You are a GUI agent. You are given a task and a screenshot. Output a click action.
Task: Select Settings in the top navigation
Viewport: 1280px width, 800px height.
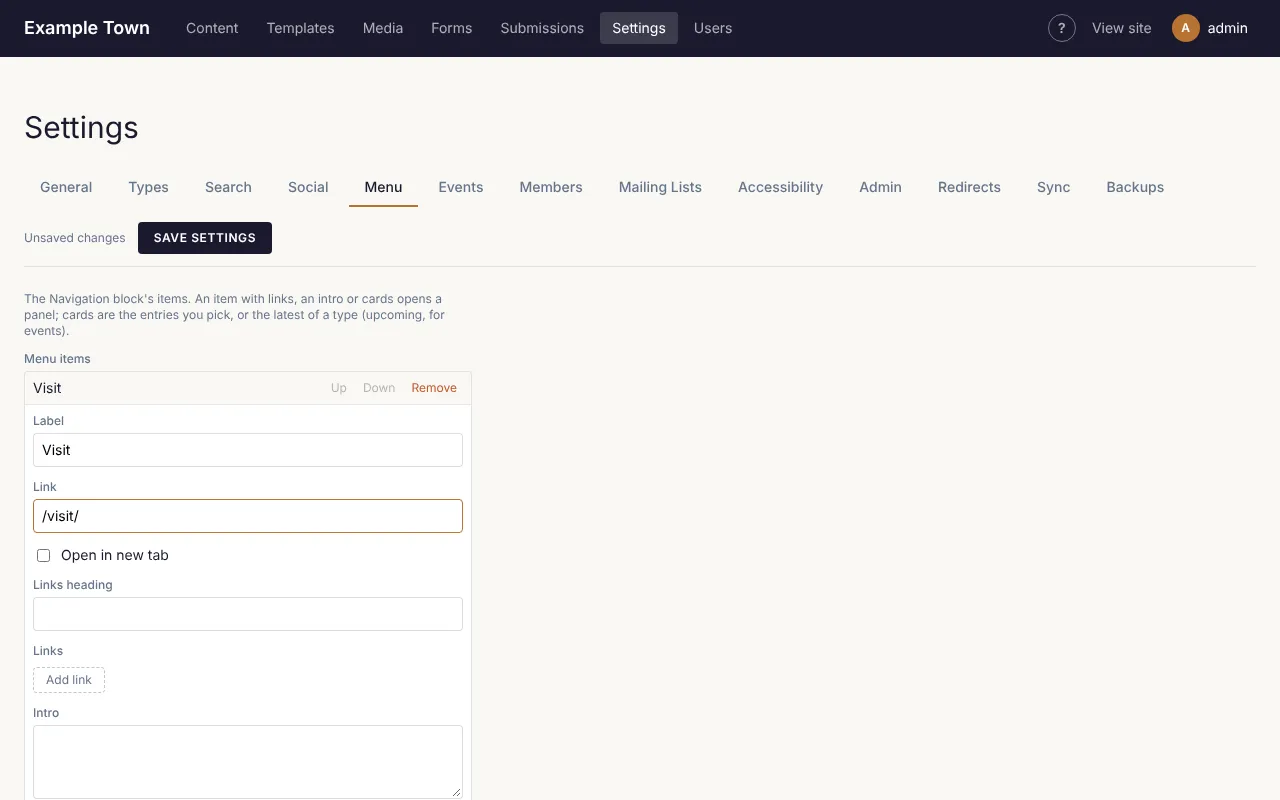(x=639, y=28)
